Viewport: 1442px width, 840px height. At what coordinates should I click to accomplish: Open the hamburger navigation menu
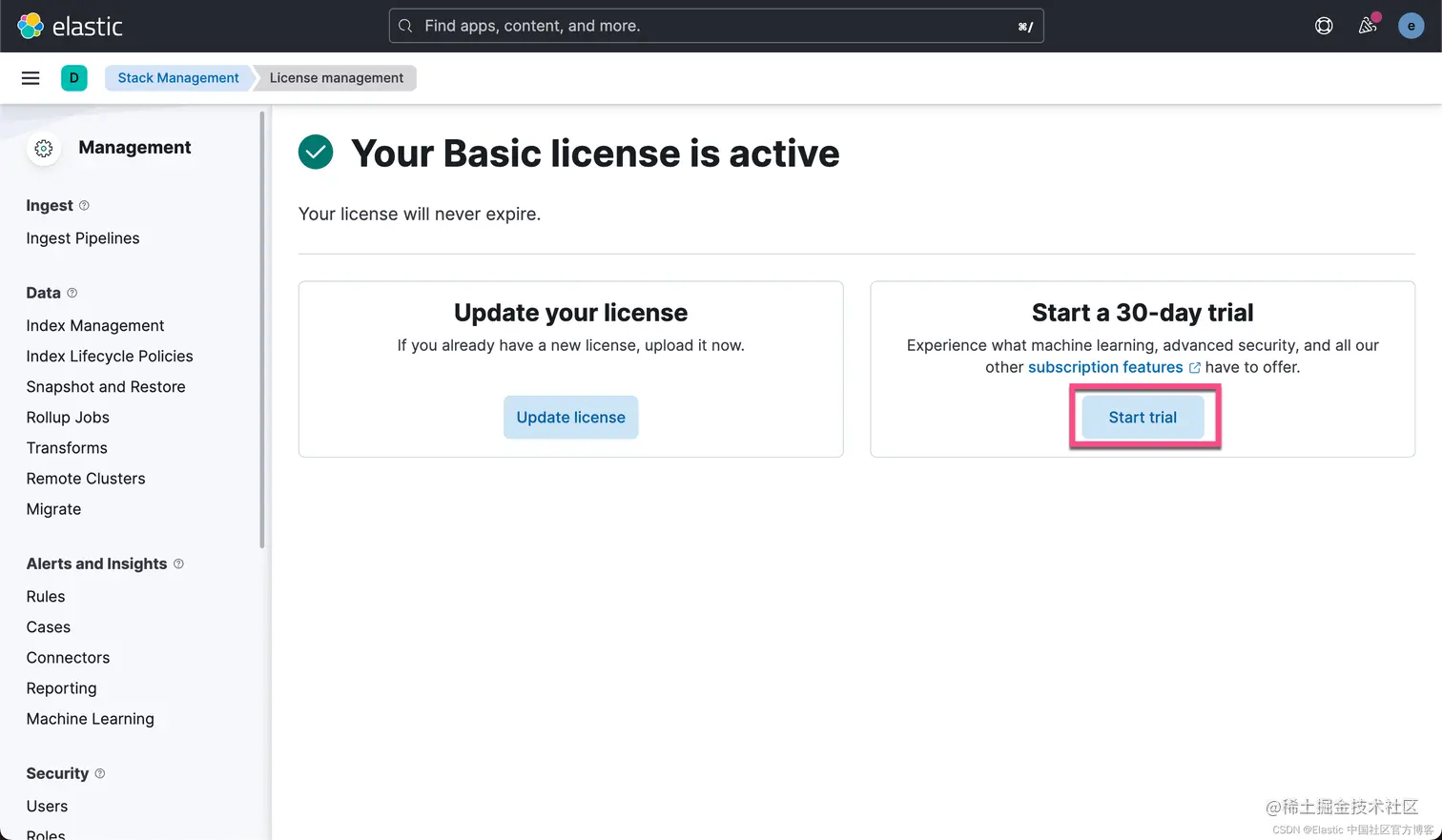click(31, 78)
